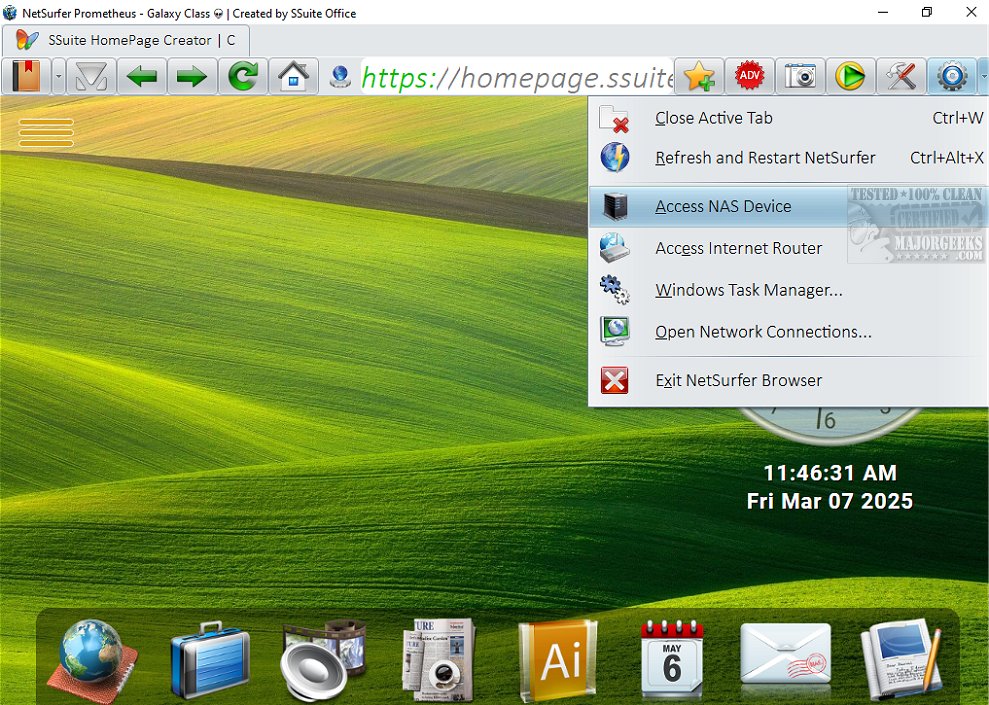Click the globe site icon beside URL
This screenshot has height=705, width=989.
(340, 77)
